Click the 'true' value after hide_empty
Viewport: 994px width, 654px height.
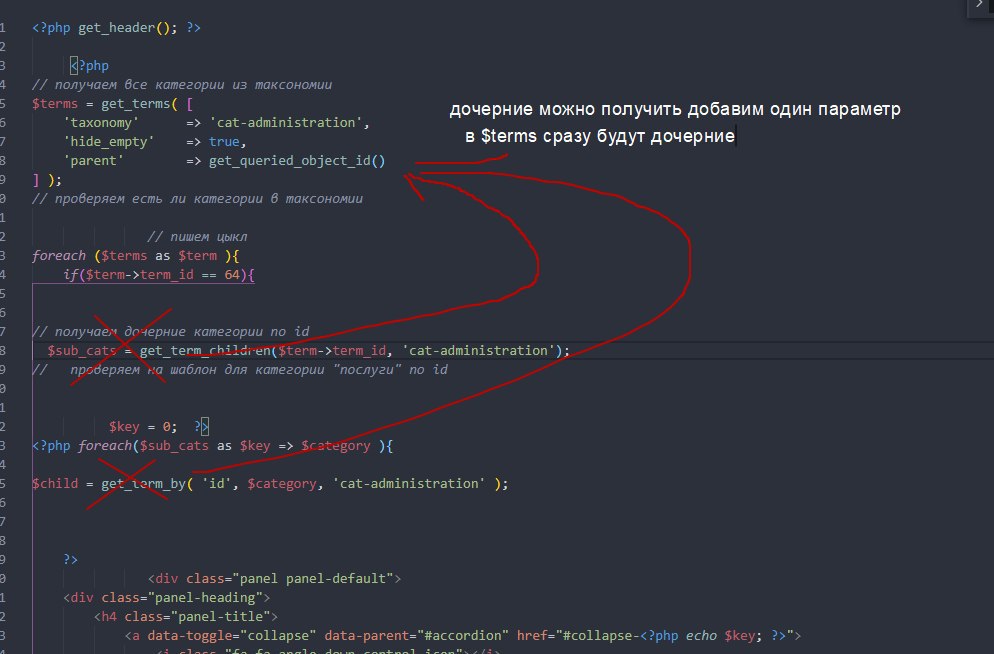(x=224, y=141)
